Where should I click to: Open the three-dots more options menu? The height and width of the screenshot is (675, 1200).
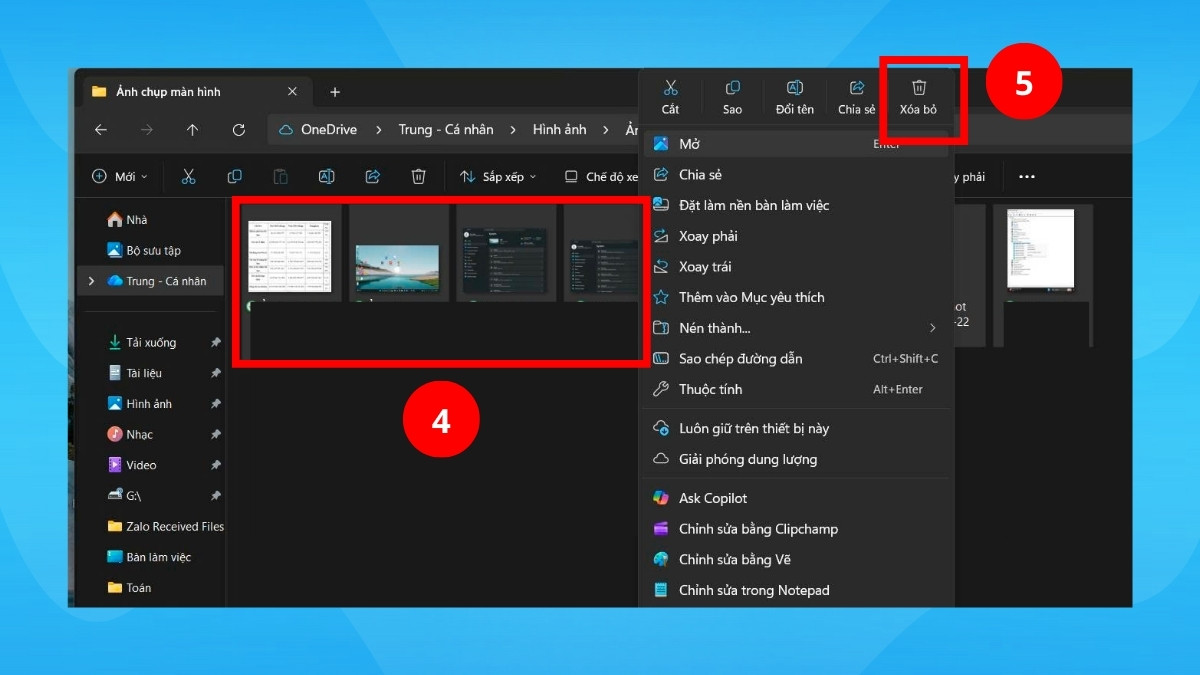(1026, 176)
